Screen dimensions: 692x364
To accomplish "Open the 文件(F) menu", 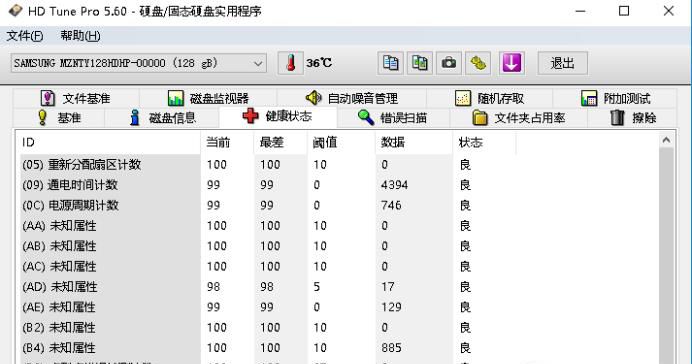I will 25,36.
